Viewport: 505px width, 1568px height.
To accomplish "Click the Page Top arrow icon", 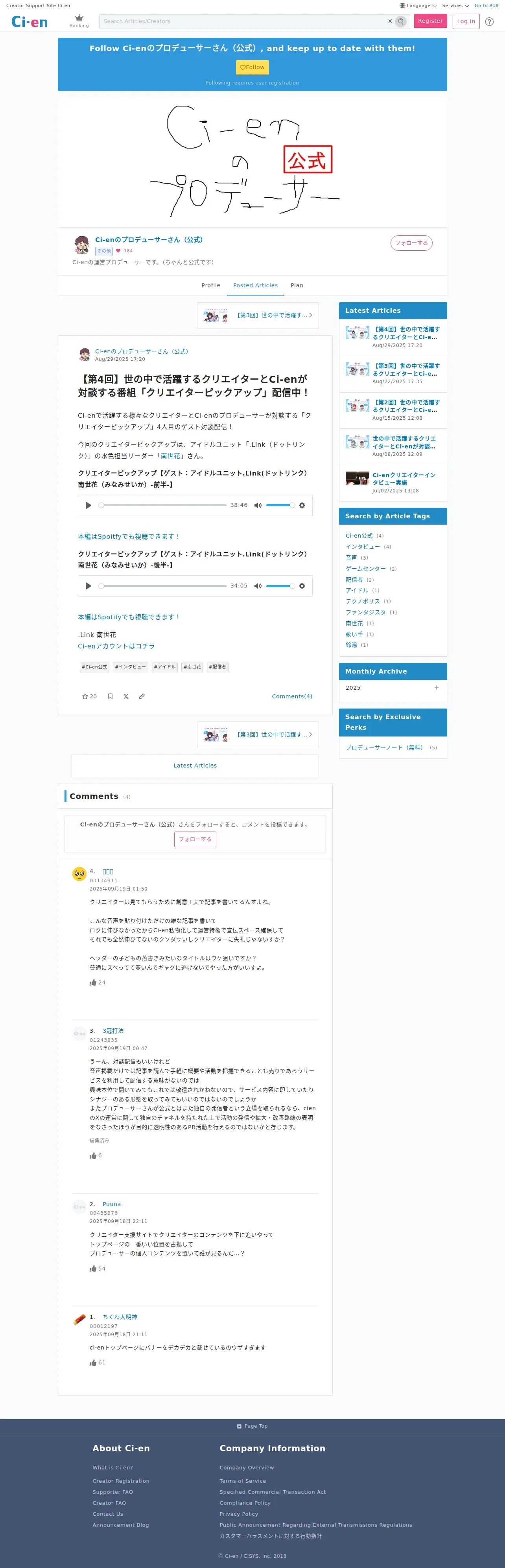I will coord(240,1426).
